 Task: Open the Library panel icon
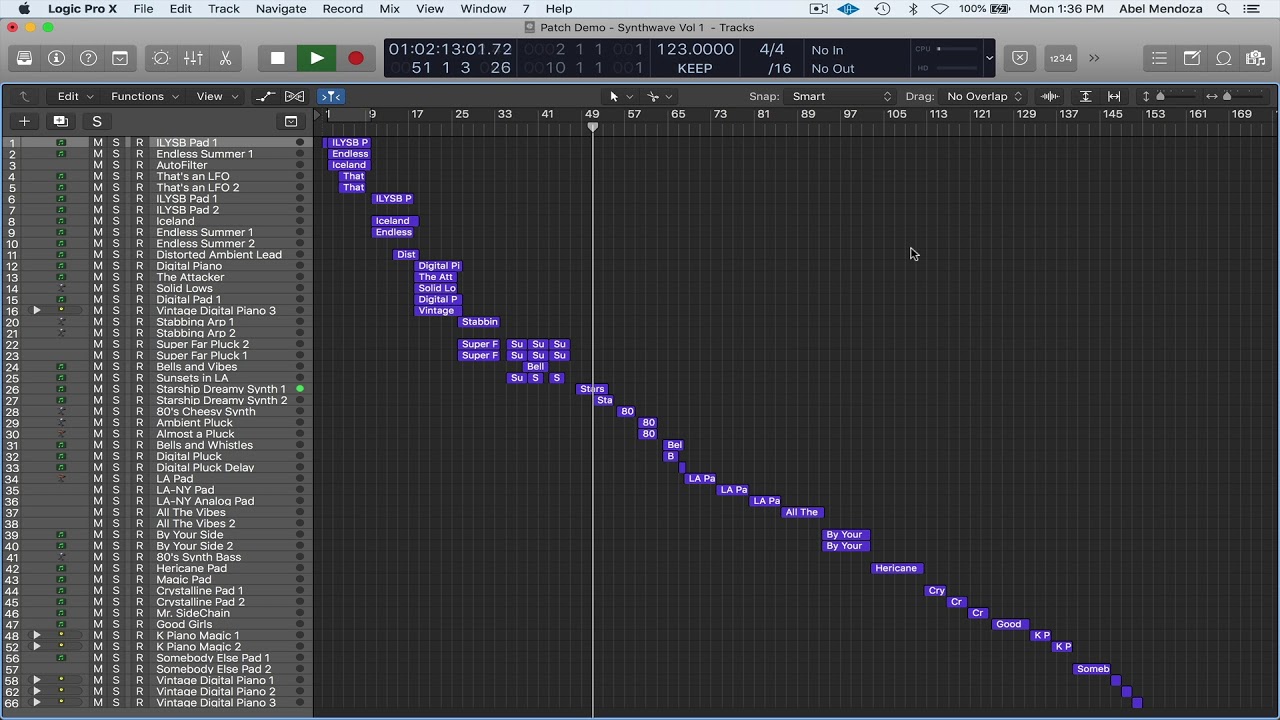click(24, 58)
